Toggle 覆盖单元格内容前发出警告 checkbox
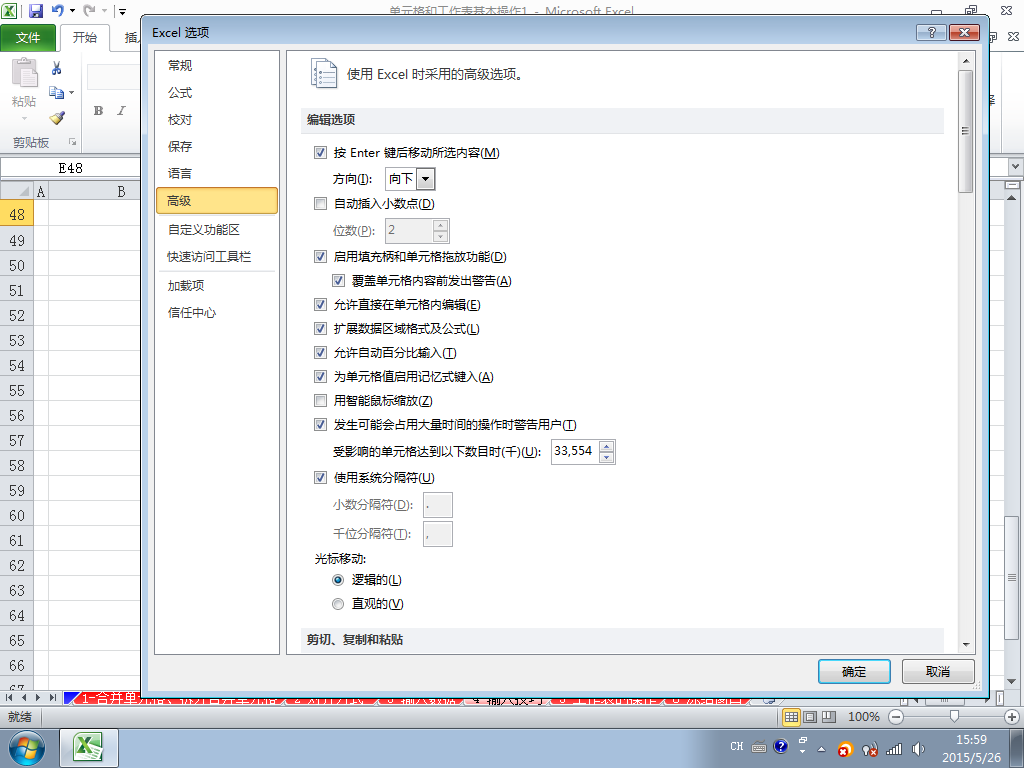 (338, 281)
